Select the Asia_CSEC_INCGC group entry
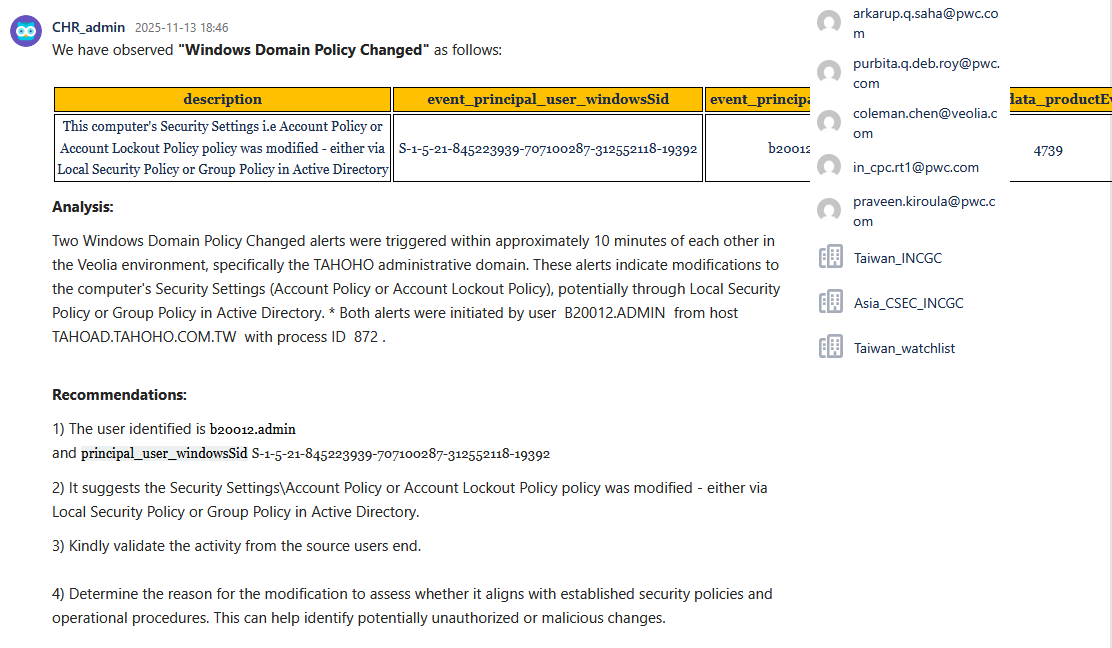This screenshot has width=1112, height=648. point(908,304)
